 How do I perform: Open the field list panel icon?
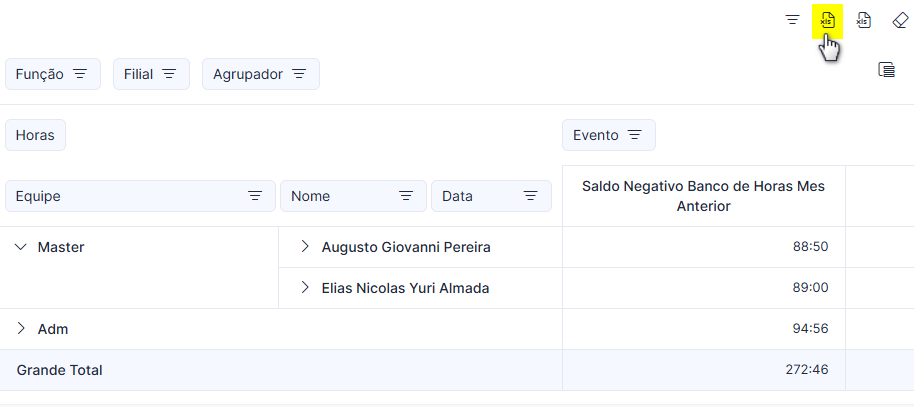click(x=886, y=69)
